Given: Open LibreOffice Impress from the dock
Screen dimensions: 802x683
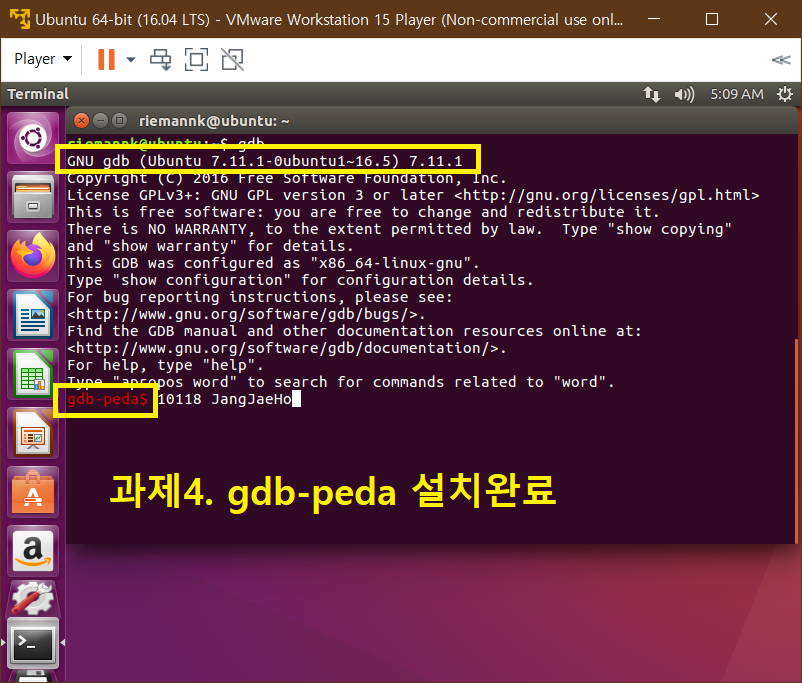Looking at the screenshot, I should (x=33, y=433).
